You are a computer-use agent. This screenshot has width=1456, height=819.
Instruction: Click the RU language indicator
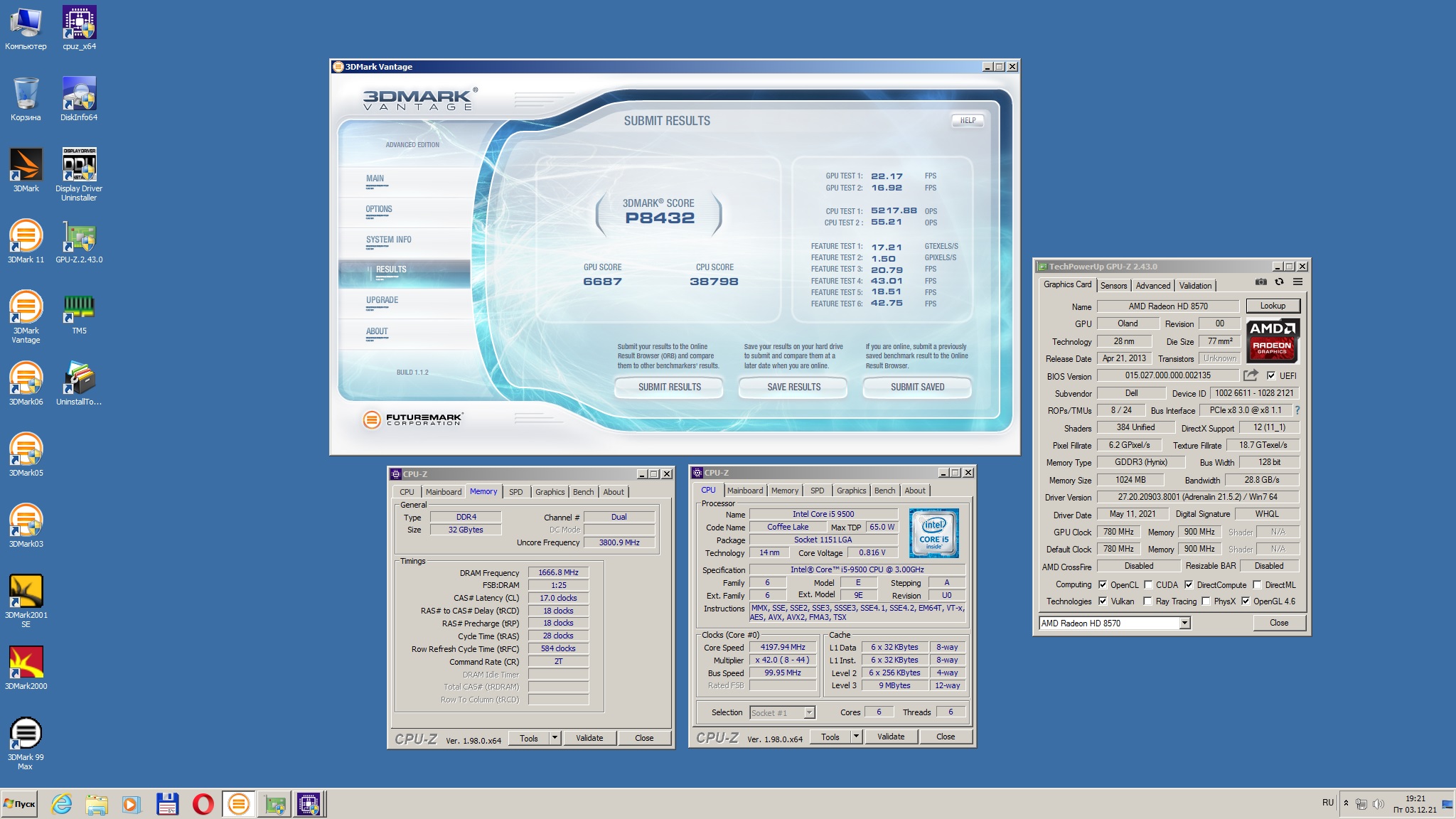tap(1328, 803)
